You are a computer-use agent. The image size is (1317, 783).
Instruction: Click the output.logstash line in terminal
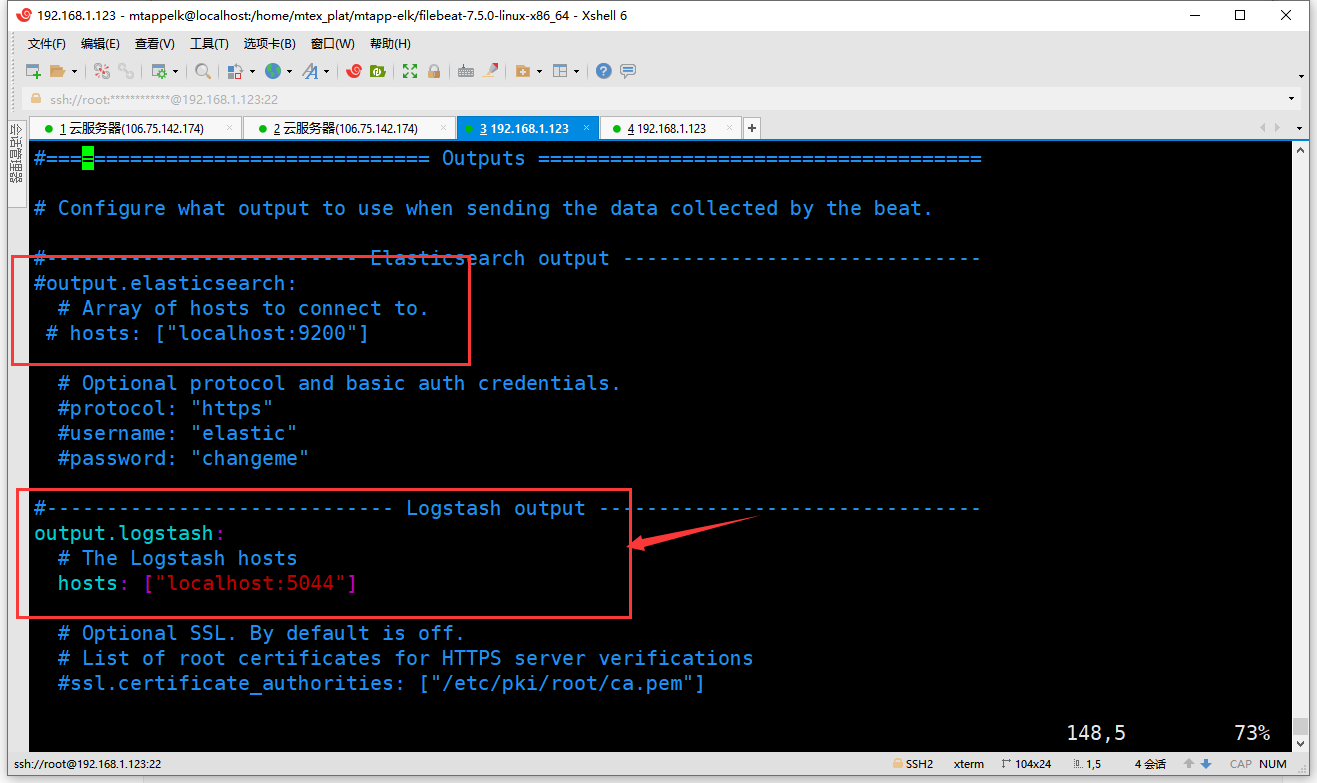click(130, 534)
